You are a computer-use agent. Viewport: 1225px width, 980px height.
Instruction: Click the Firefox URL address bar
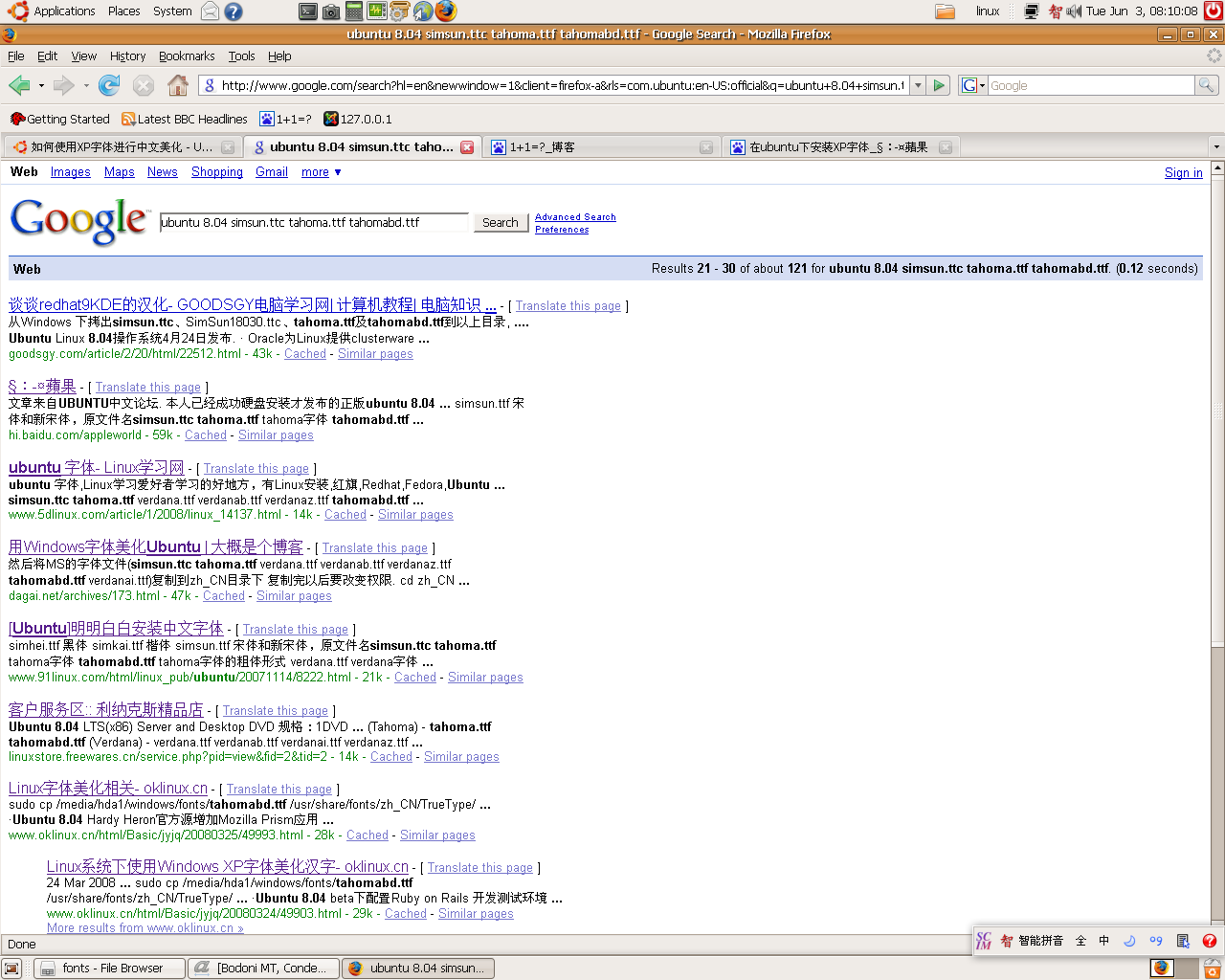[x=553, y=85]
